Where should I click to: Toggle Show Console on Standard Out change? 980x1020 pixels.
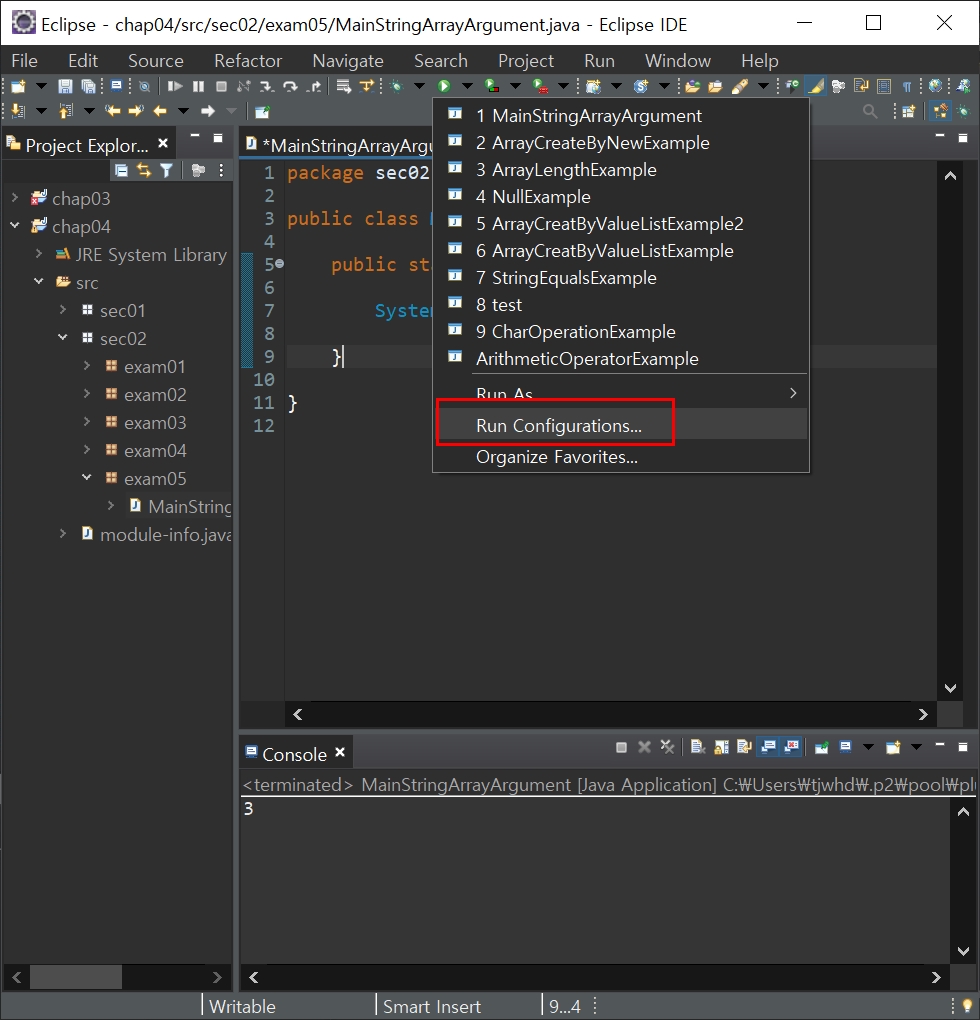pos(768,747)
